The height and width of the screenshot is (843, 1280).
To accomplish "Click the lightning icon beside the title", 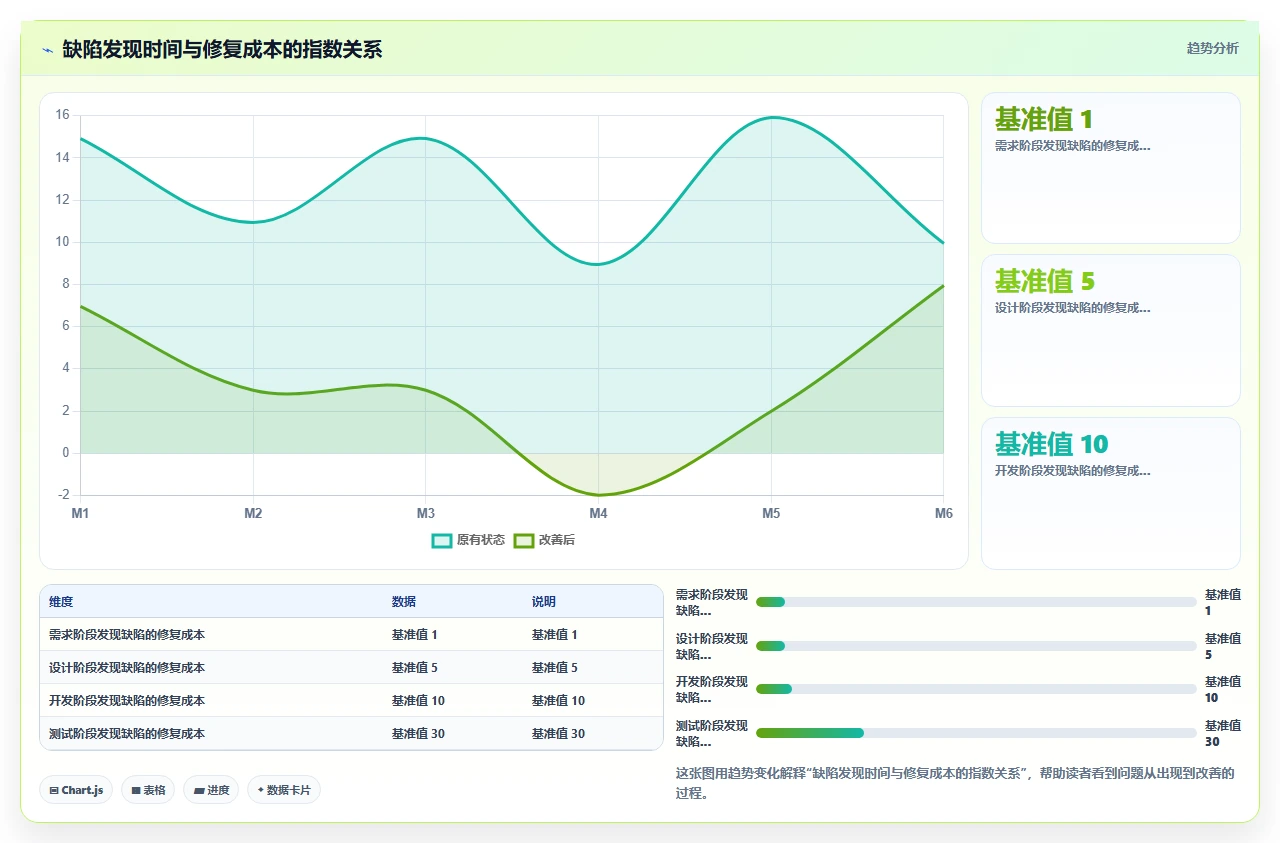I will 47,49.
